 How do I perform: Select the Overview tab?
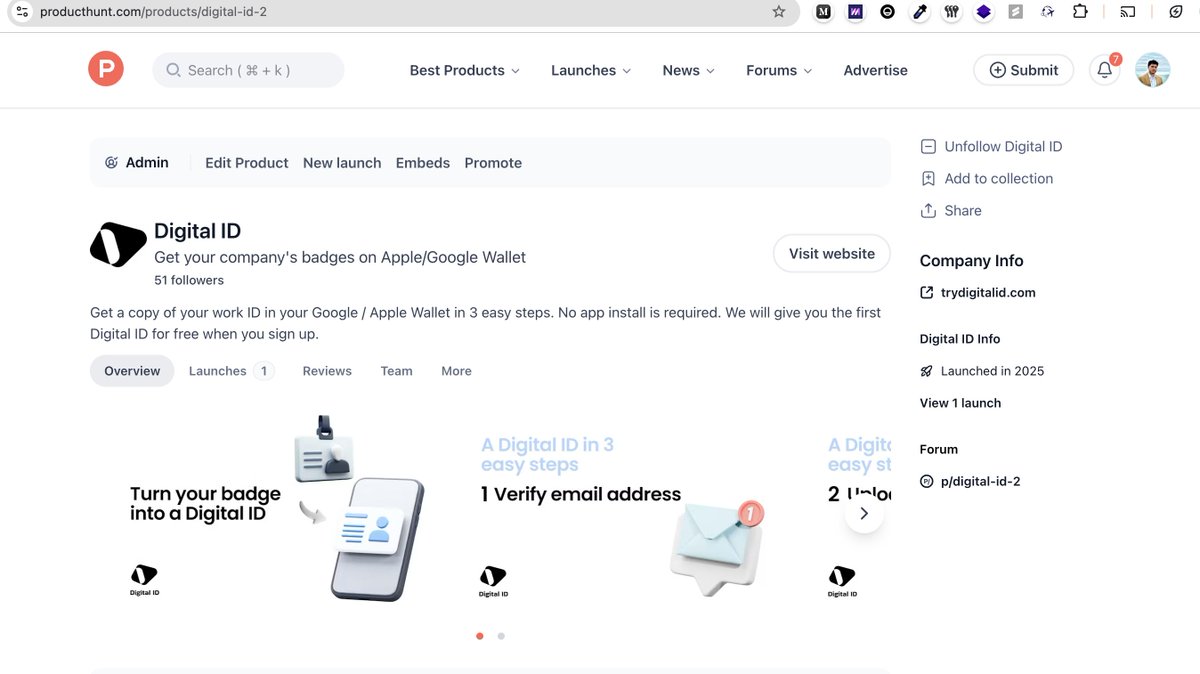point(132,371)
